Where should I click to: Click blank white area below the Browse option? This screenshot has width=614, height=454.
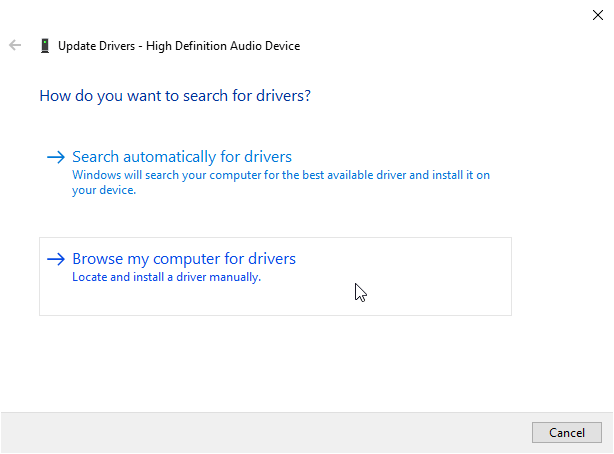[x=300, y=360]
